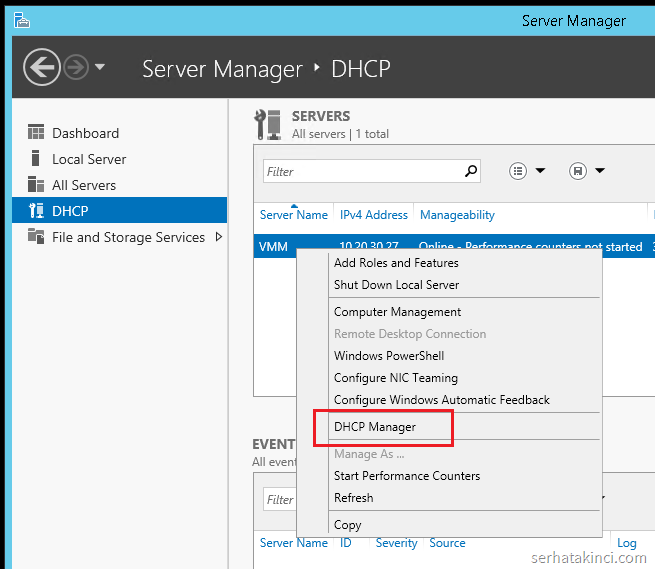
Task: Open the list view options dropdown
Action: point(527,171)
